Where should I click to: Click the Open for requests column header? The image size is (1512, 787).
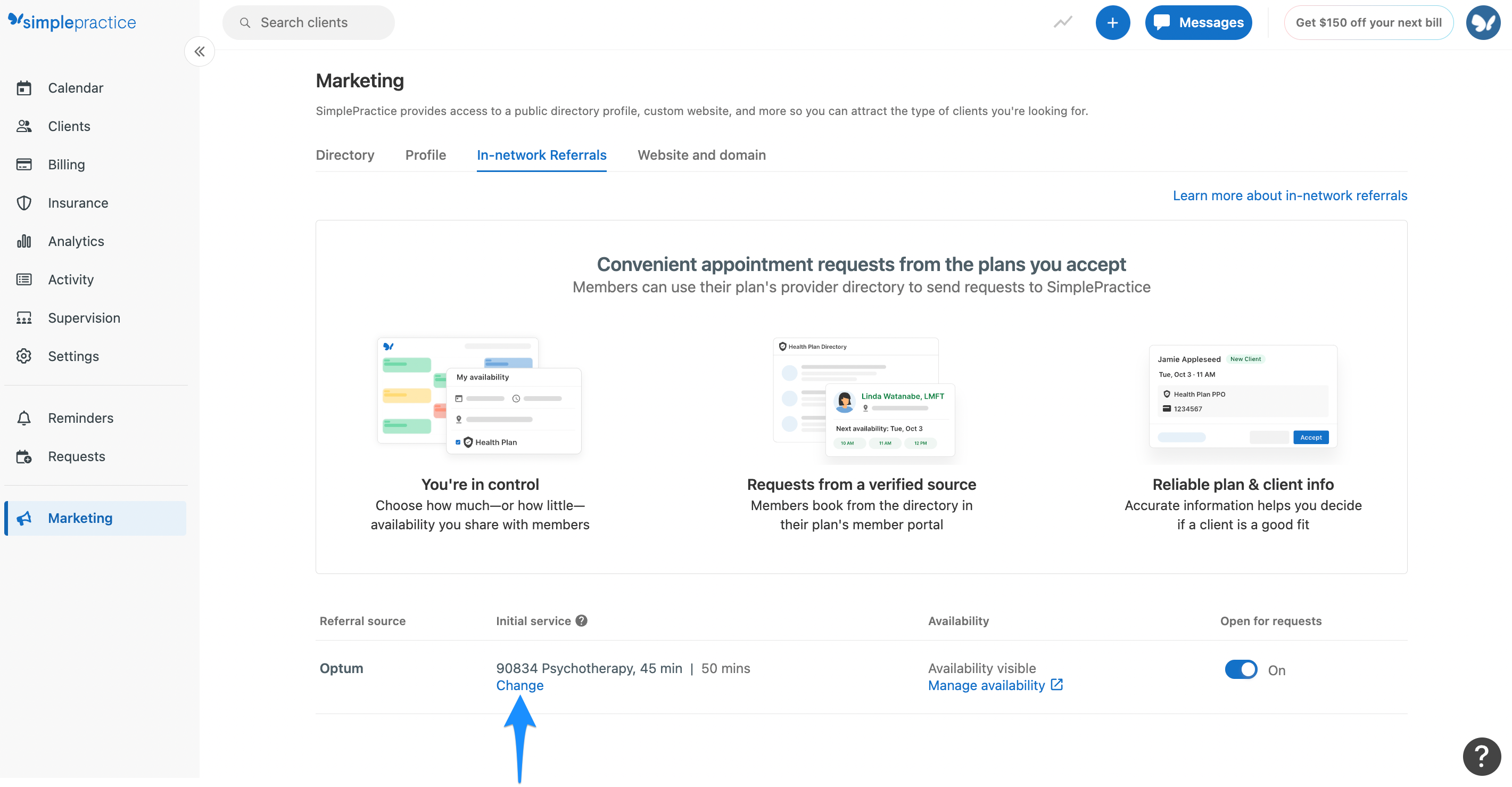click(x=1271, y=621)
